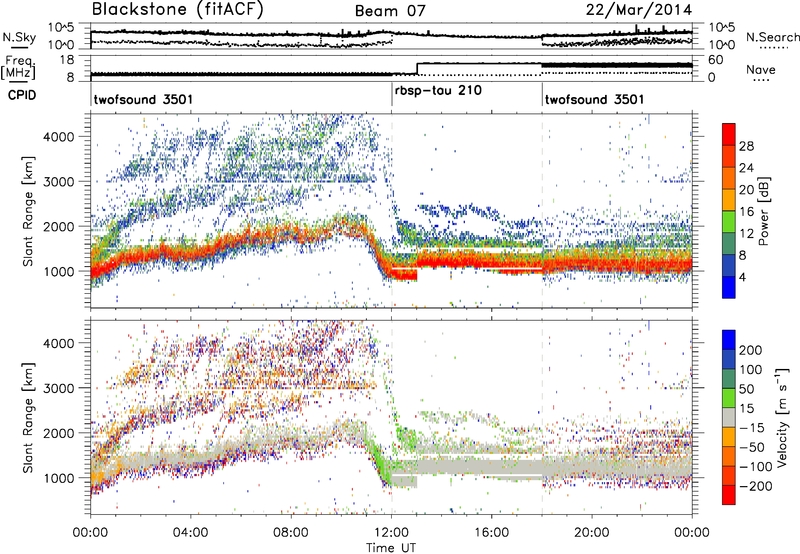Click the 'Freq. [MHz]' axis label
800x554 pixels.
pyautogui.click(x=18, y=67)
